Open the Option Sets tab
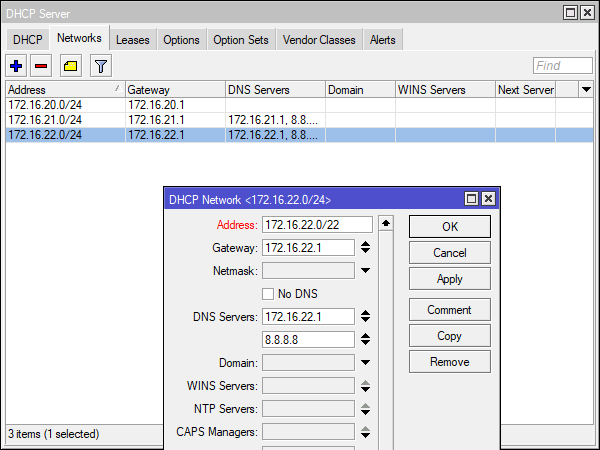Viewport: 600px width, 450px height. pyautogui.click(x=241, y=40)
